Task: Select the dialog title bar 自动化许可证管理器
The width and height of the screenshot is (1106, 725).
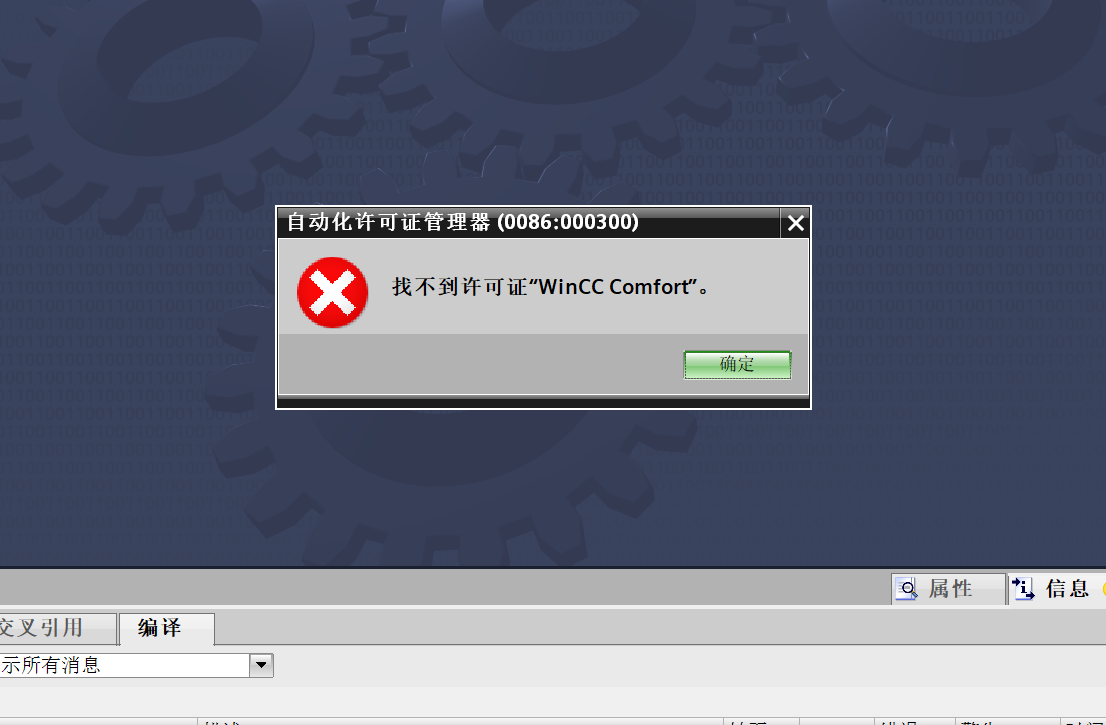Action: [529, 223]
